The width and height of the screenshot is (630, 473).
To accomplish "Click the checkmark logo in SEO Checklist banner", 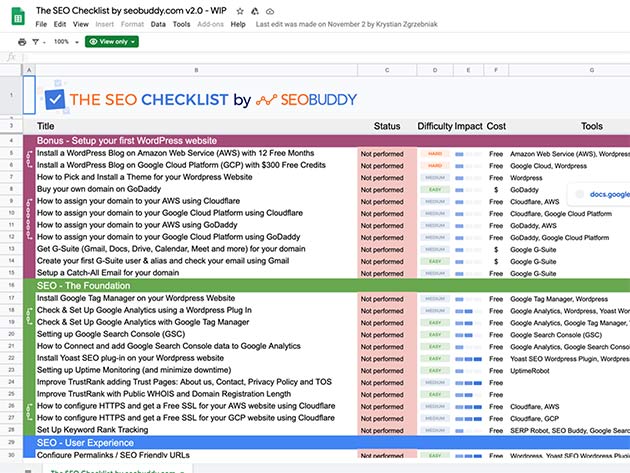I will (55, 99).
